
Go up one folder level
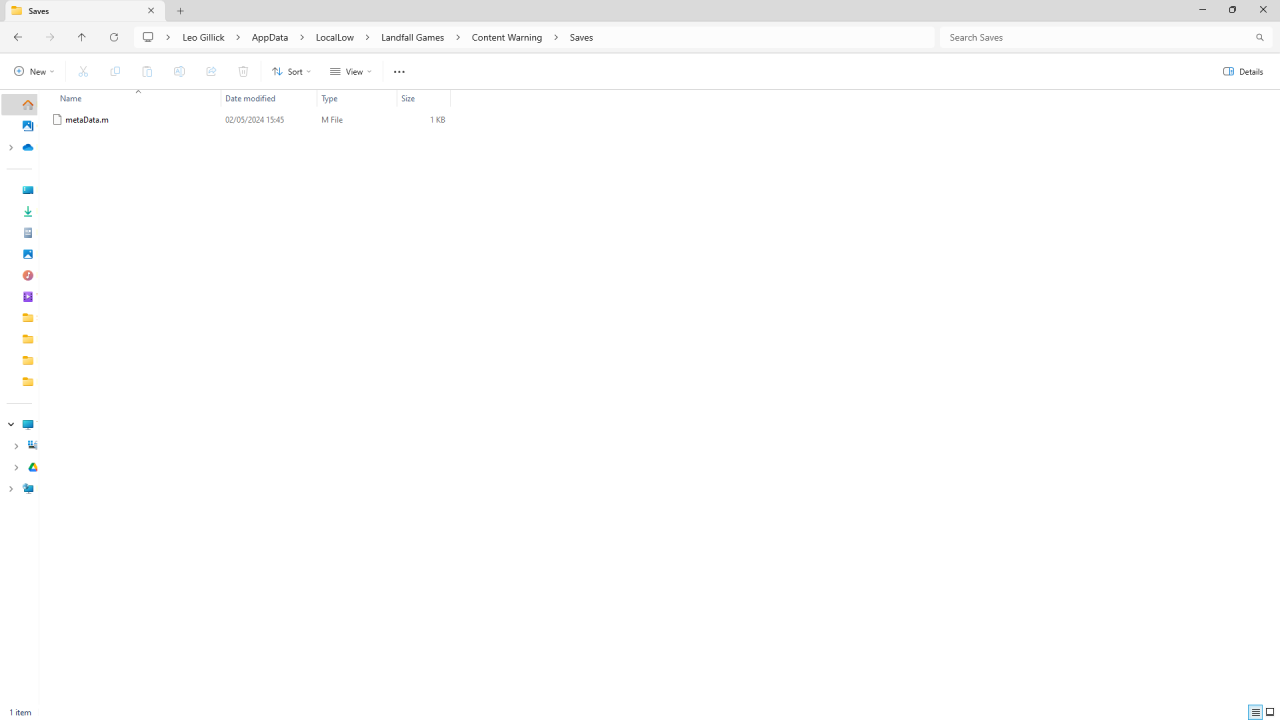[82, 37]
